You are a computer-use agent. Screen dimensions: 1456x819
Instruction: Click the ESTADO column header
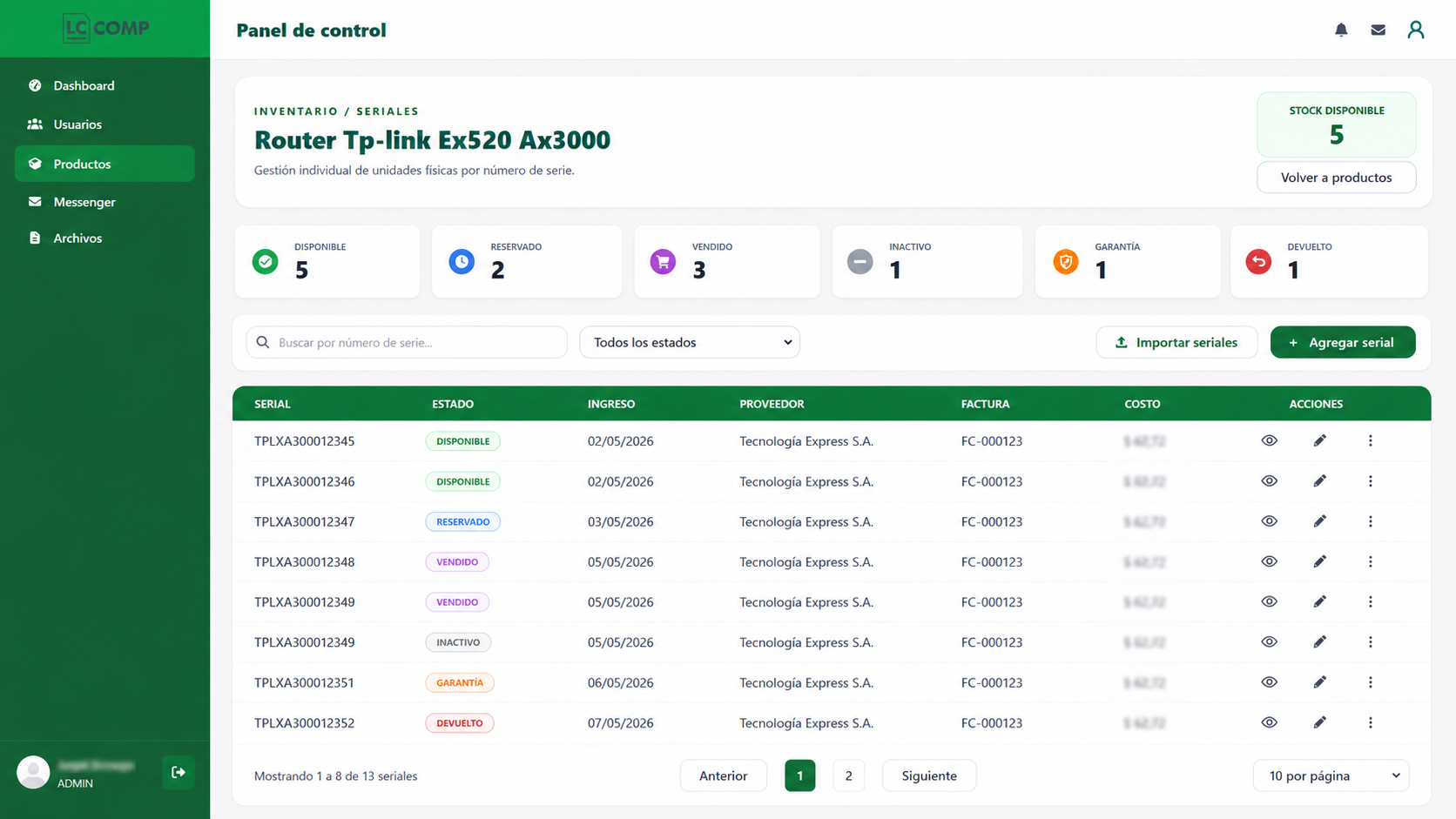pyautogui.click(x=453, y=404)
